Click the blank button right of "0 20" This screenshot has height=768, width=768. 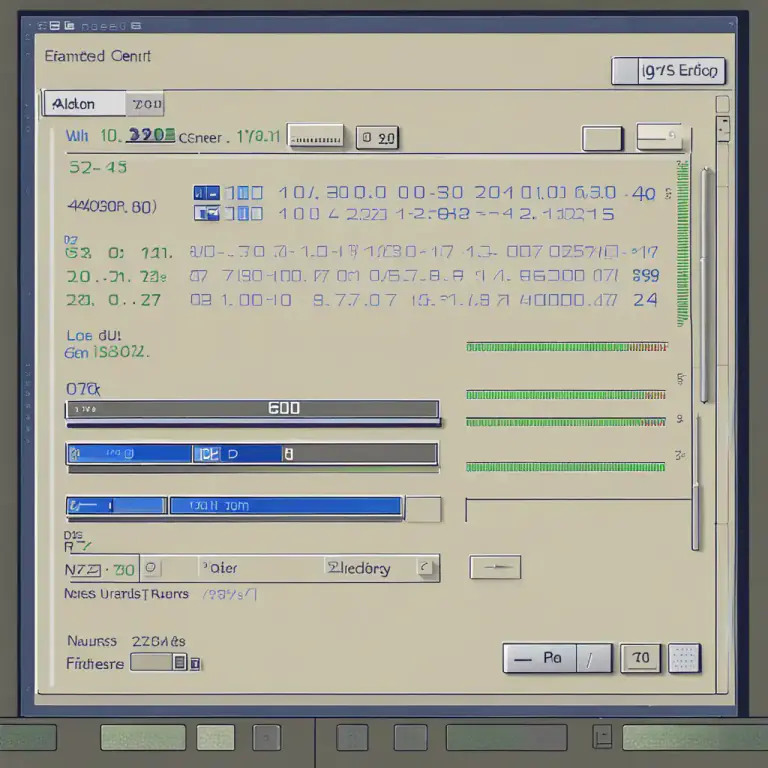602,139
